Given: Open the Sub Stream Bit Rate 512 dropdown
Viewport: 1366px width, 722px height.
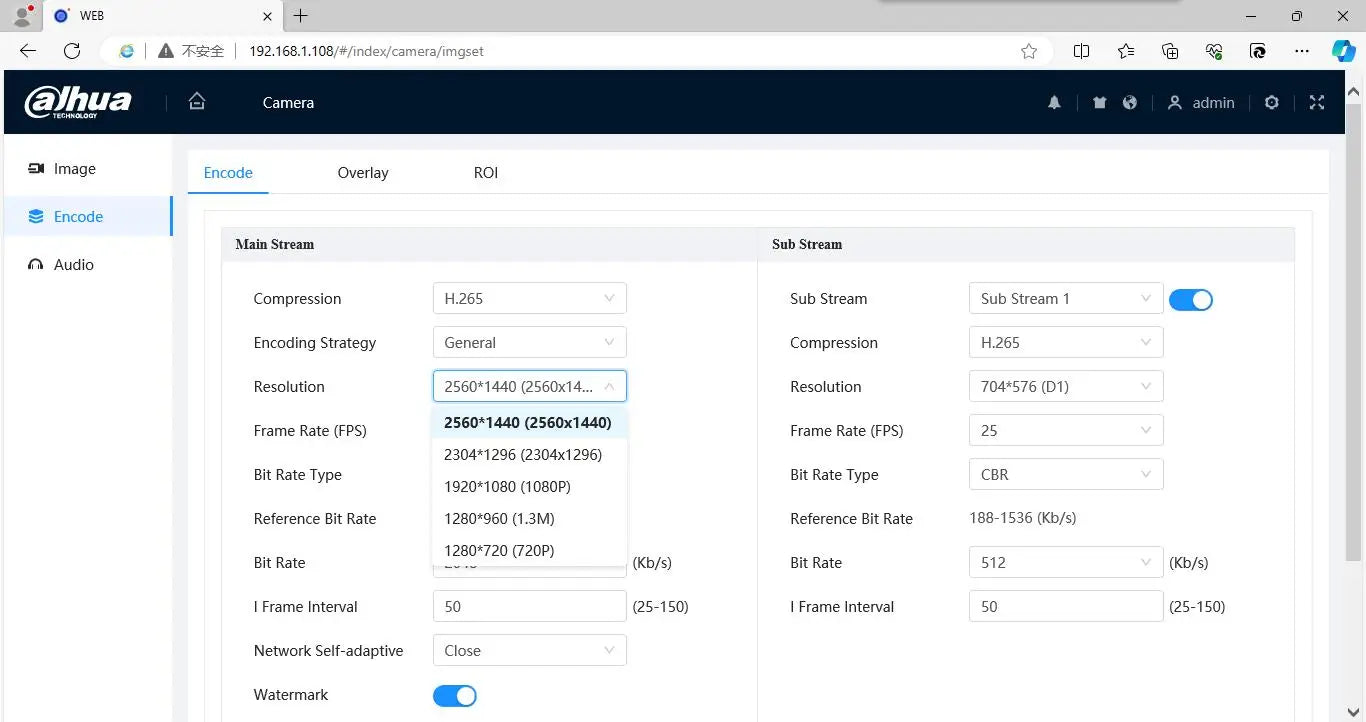Looking at the screenshot, I should [1066, 562].
